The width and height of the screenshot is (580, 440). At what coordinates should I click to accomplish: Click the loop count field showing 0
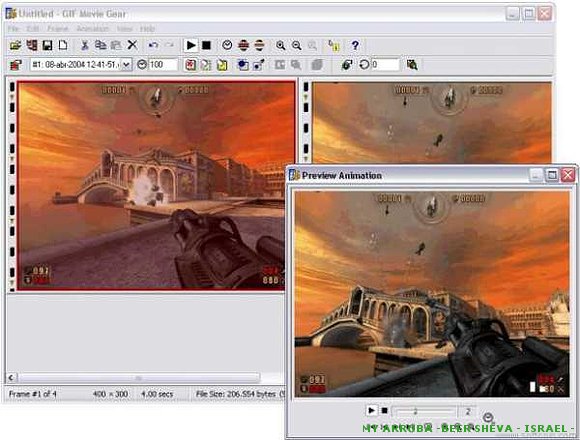pos(385,65)
